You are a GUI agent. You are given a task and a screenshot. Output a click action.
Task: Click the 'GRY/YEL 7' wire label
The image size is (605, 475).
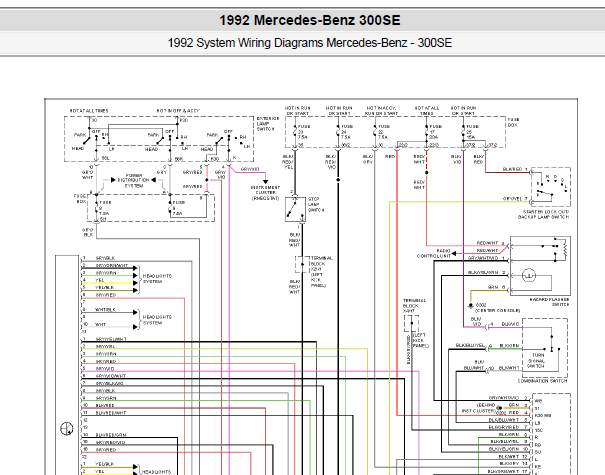(x=515, y=199)
